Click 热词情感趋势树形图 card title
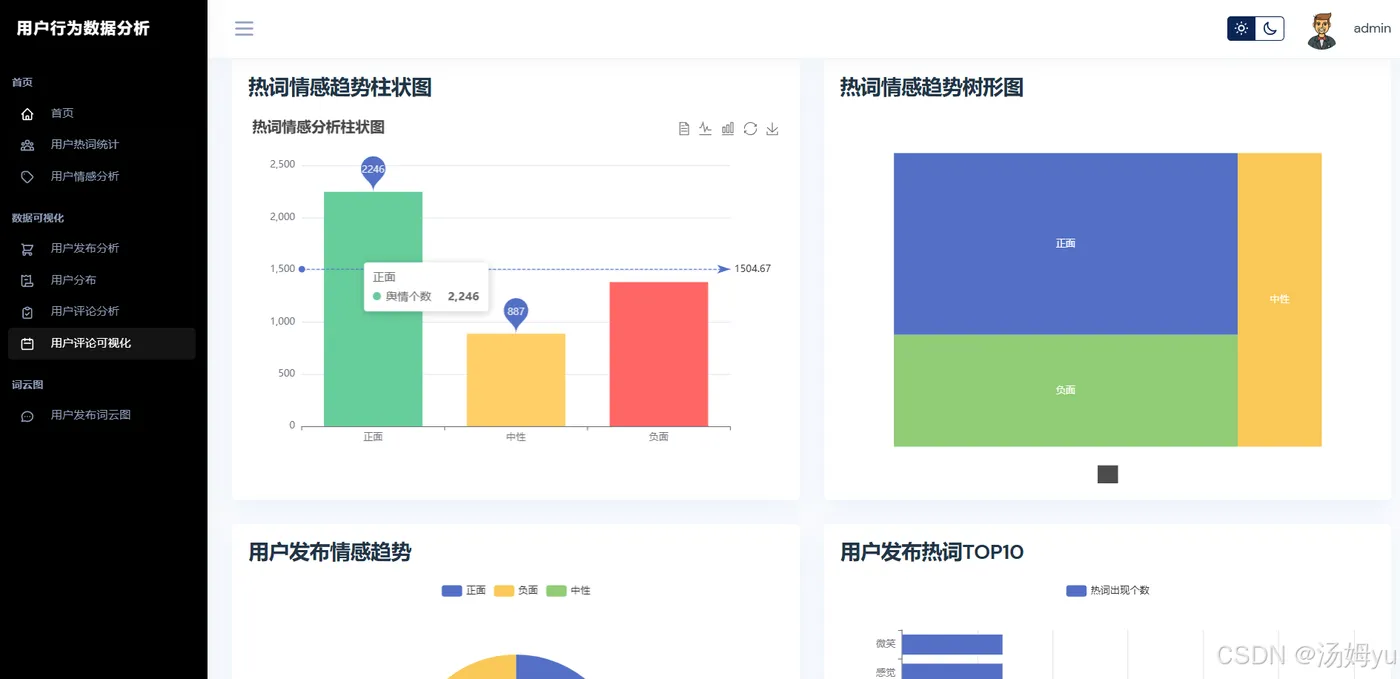Image resolution: width=1400 pixels, height=679 pixels. pyautogui.click(x=932, y=87)
